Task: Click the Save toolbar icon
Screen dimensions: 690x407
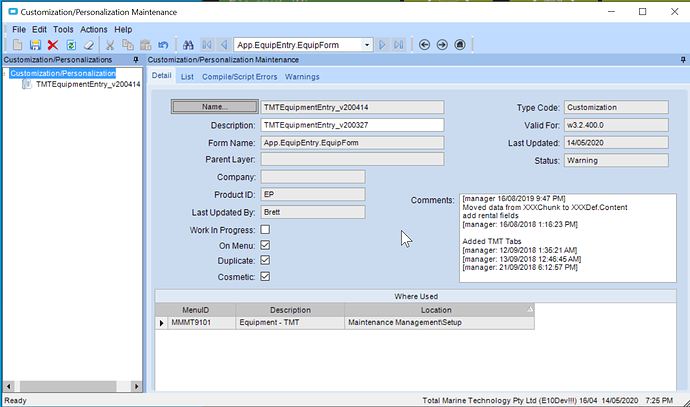Action: (x=35, y=45)
